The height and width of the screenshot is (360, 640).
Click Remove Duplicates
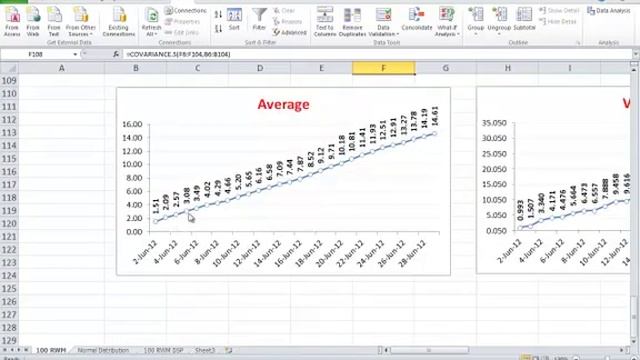point(352,22)
